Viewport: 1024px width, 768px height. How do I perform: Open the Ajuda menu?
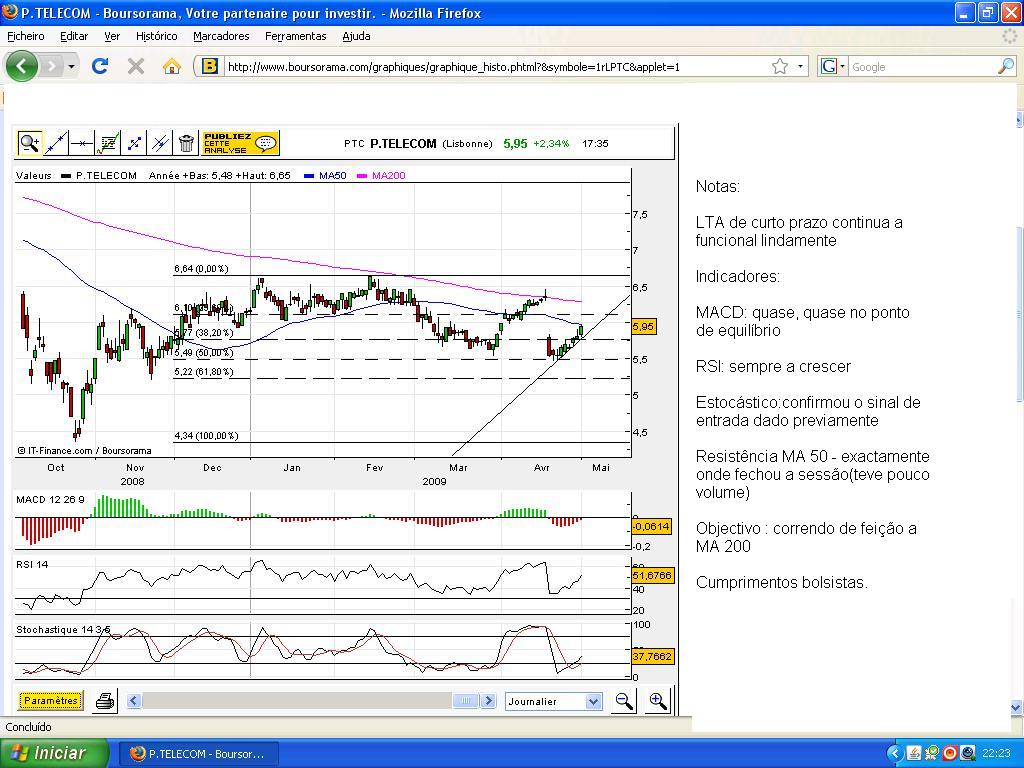(356, 37)
